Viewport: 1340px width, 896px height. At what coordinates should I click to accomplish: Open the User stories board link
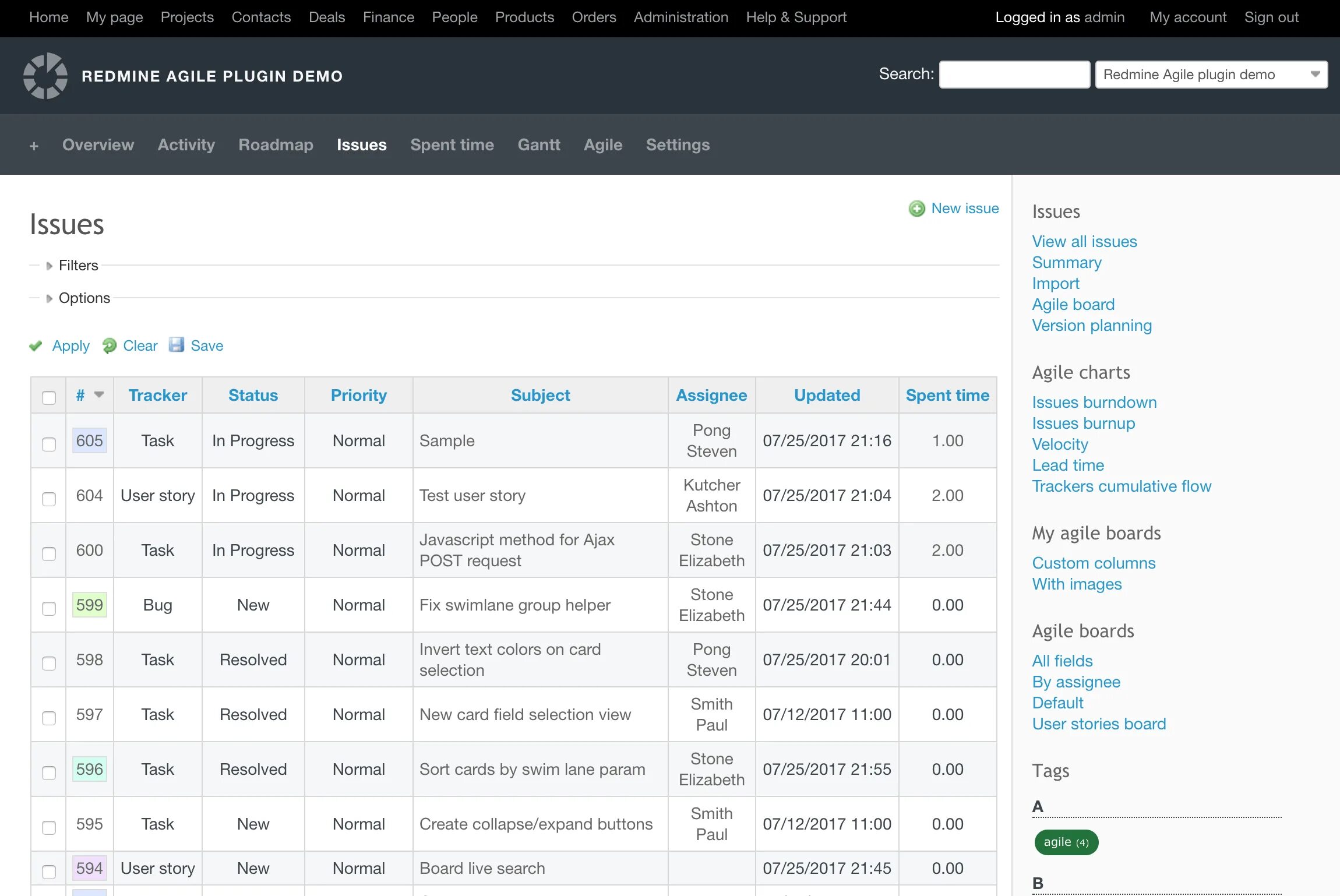(x=1098, y=724)
